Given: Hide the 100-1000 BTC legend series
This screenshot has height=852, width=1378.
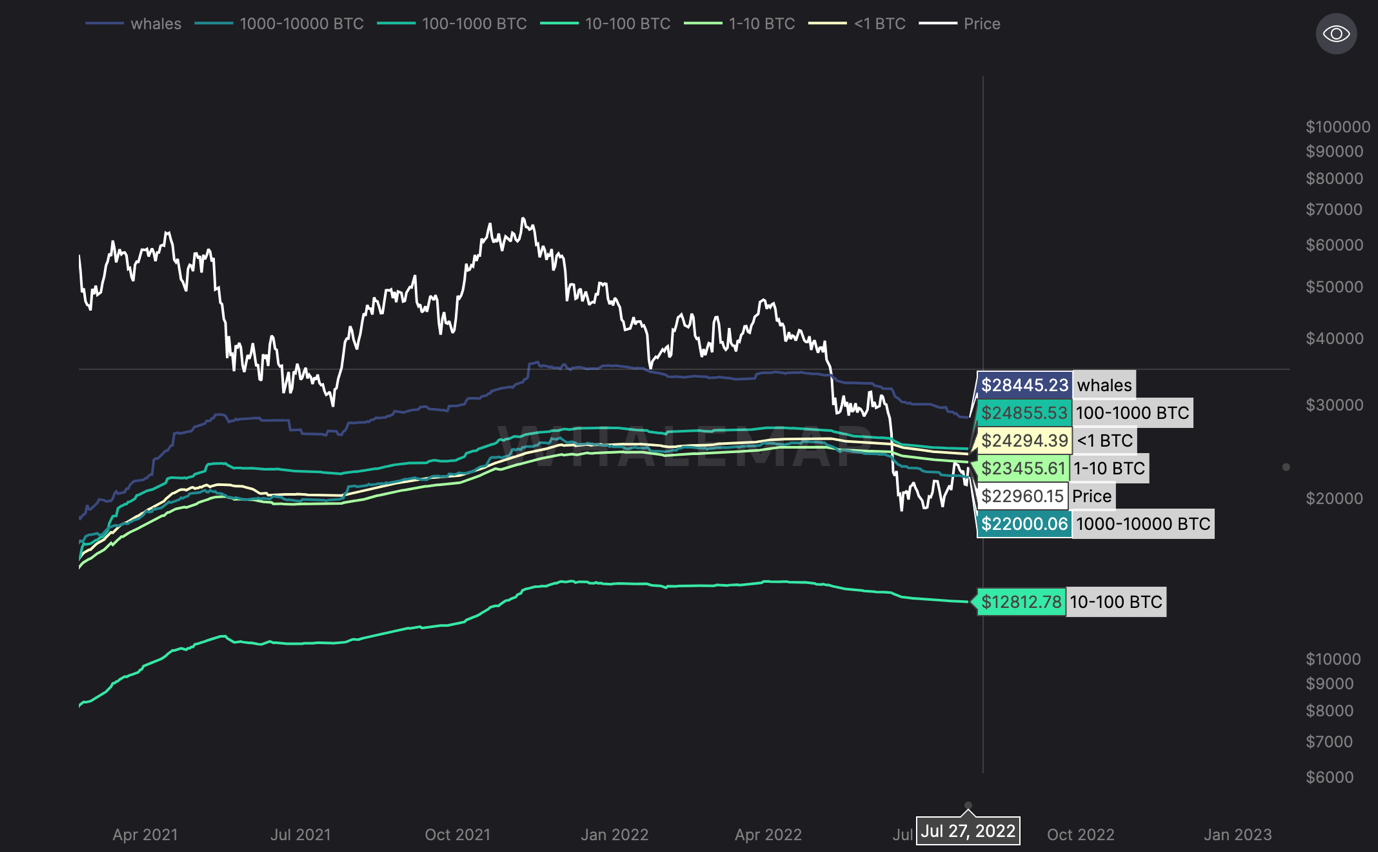Looking at the screenshot, I should tap(453, 23).
